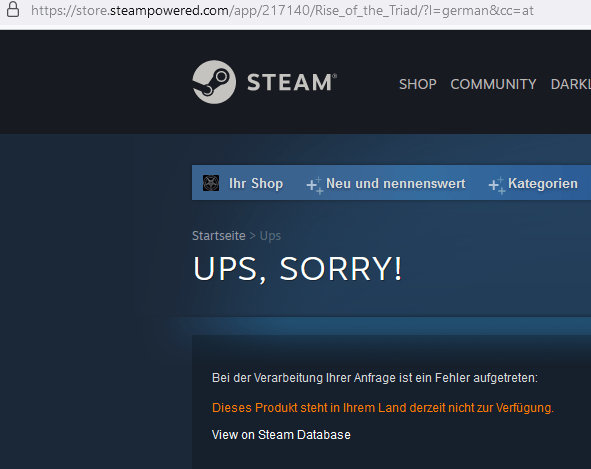Click the Steam logo icon
Image resolution: width=591 pixels, height=469 pixels.
[x=214, y=82]
